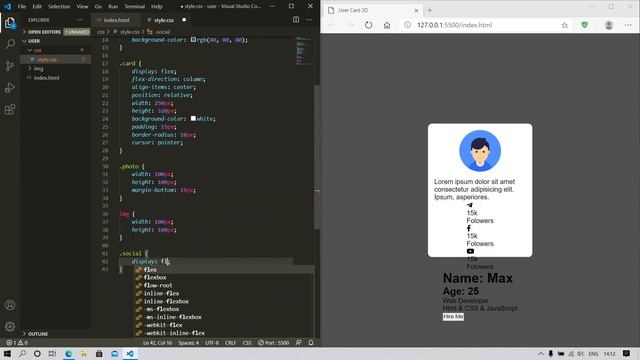Click the Hire Me button
The width and height of the screenshot is (640, 360).
[x=453, y=316]
